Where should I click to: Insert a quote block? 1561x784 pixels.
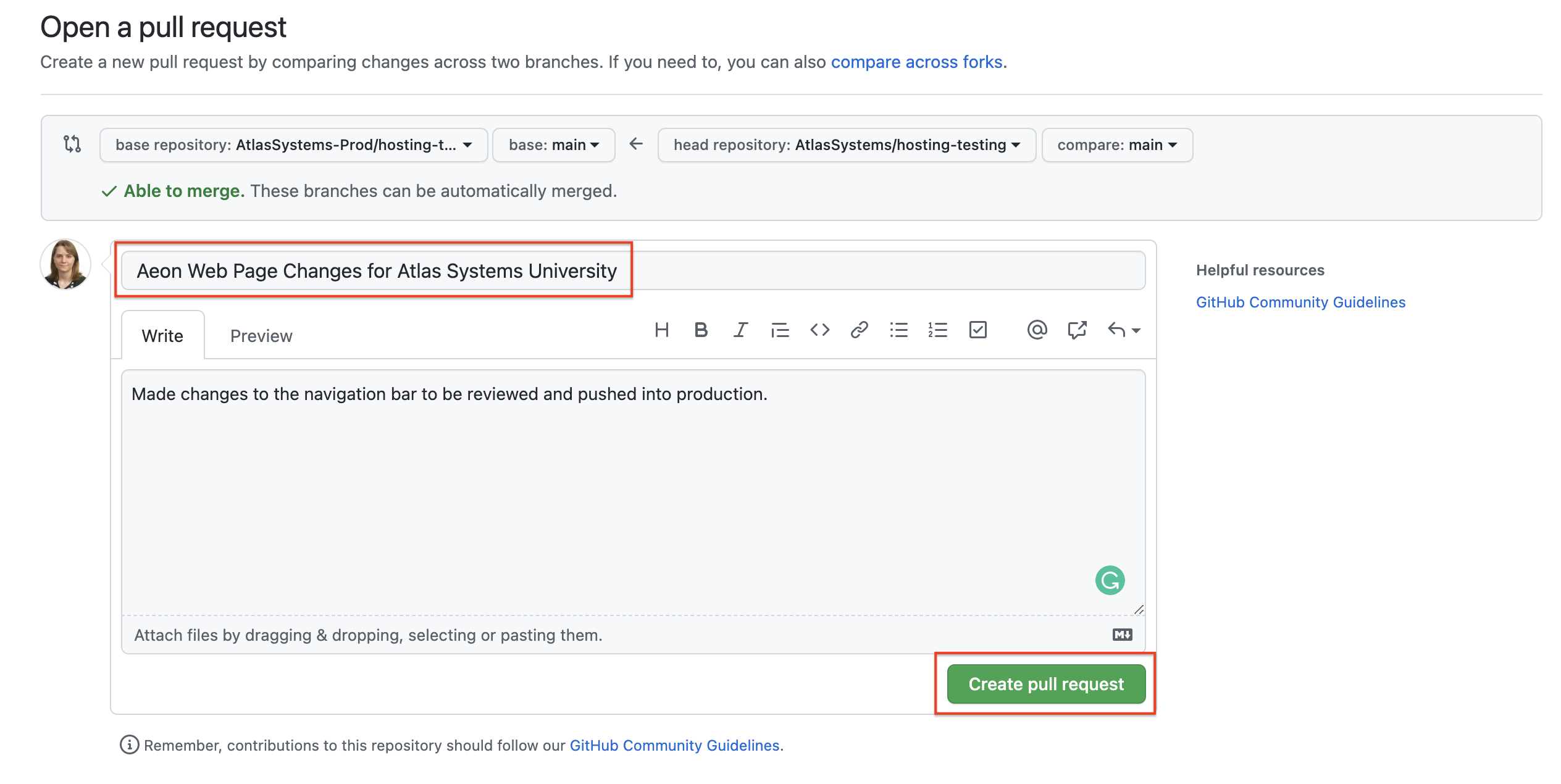pyautogui.click(x=780, y=330)
